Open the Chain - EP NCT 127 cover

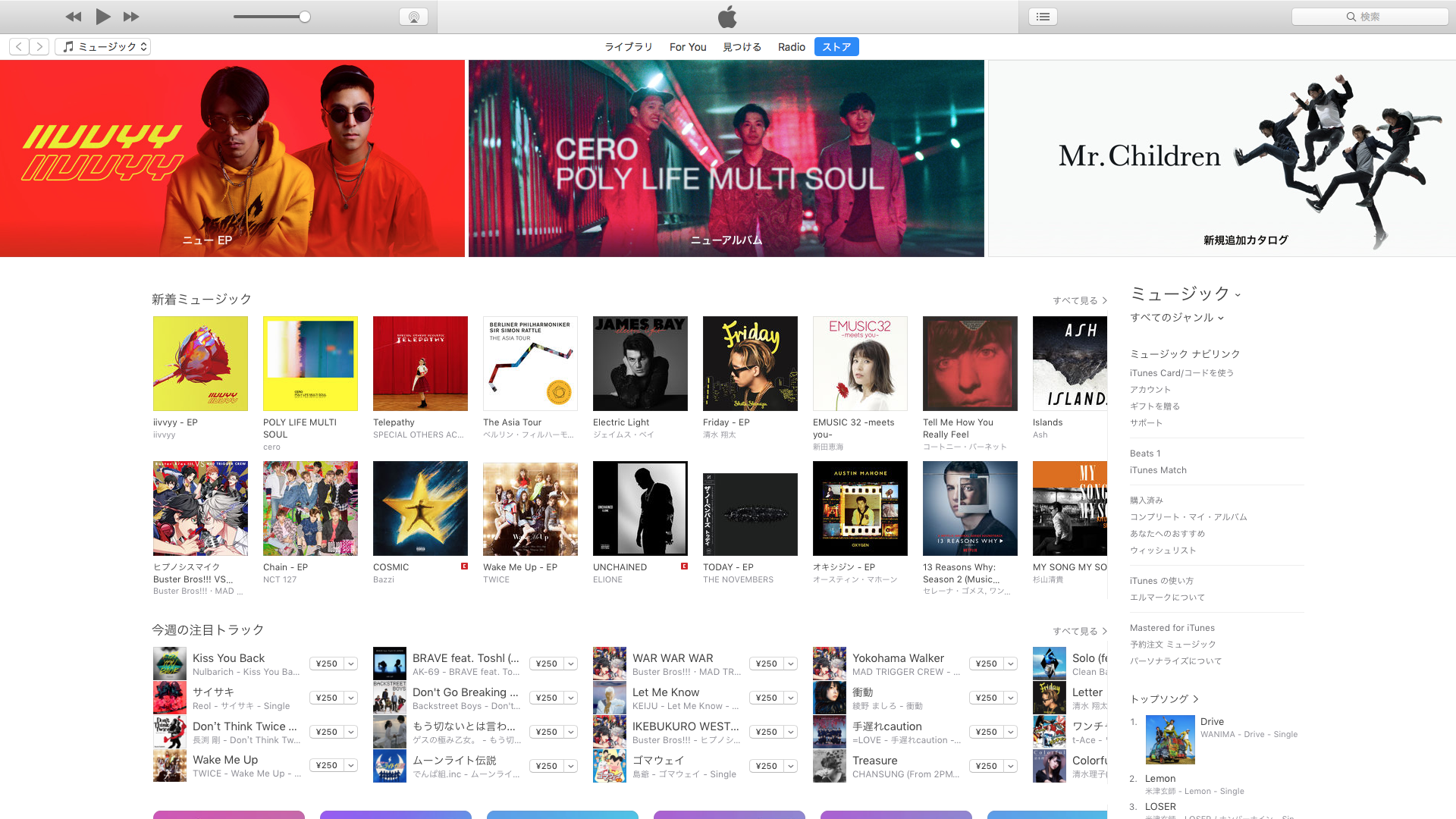pos(310,509)
